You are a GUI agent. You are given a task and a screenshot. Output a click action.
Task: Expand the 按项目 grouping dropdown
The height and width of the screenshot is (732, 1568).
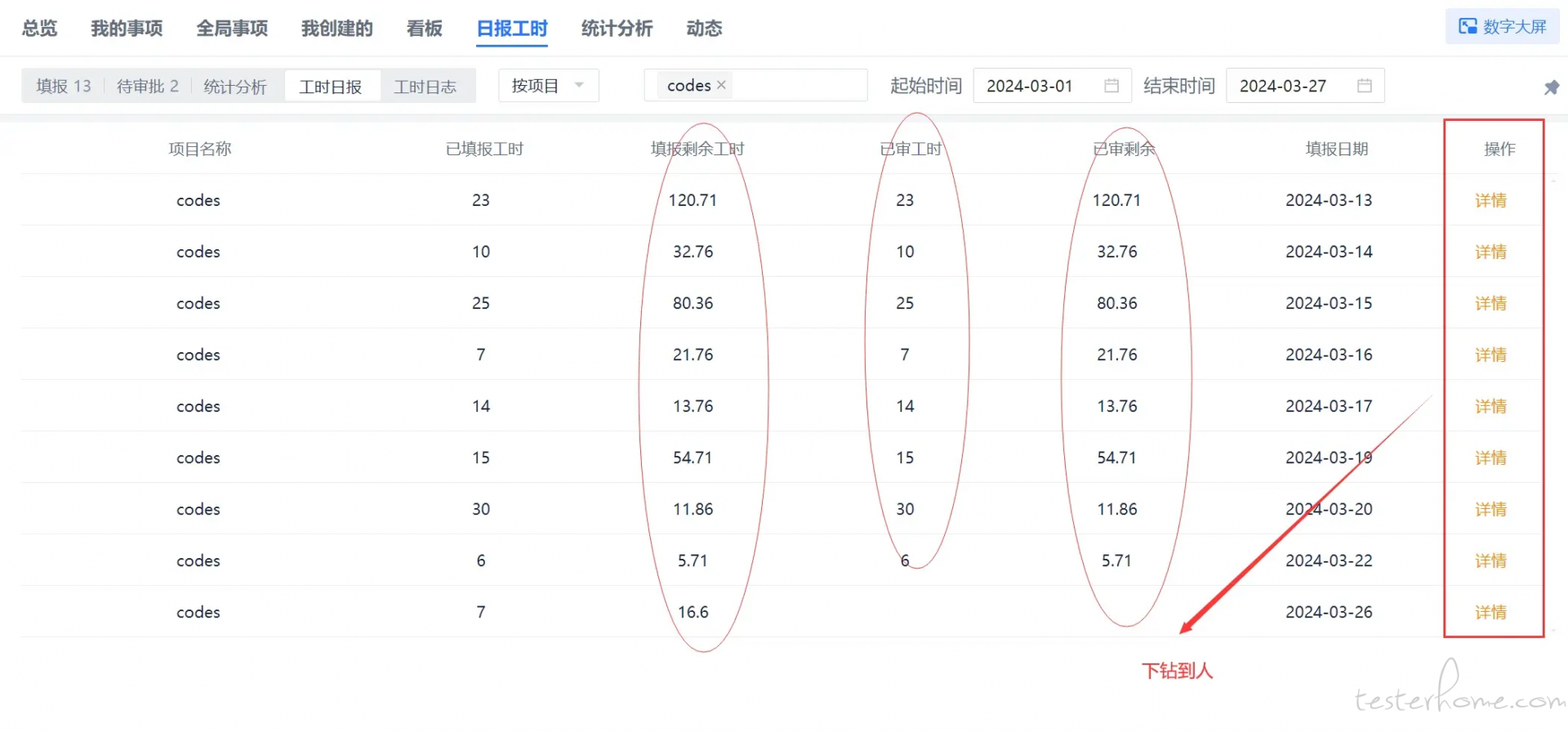(x=548, y=86)
